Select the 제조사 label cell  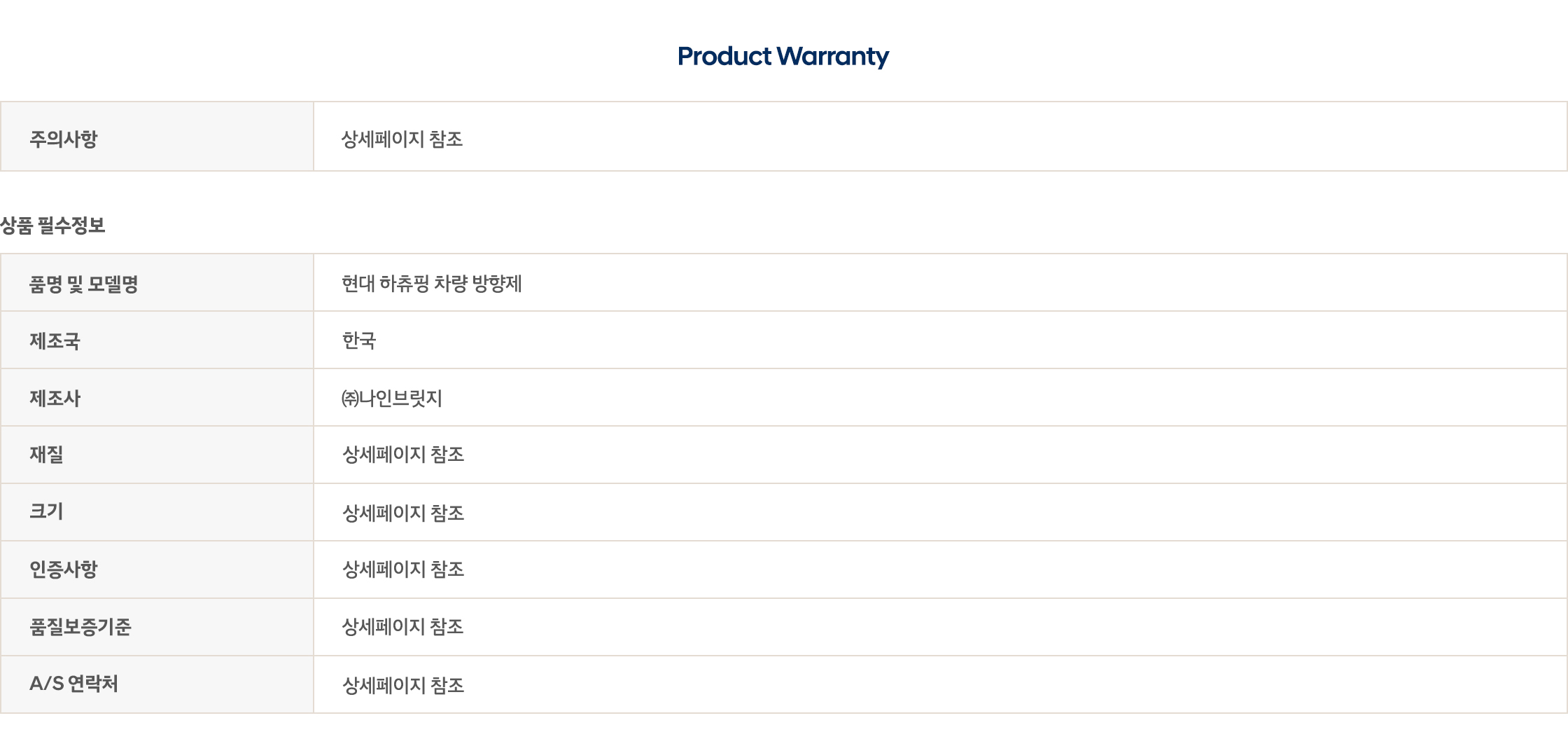coord(157,398)
